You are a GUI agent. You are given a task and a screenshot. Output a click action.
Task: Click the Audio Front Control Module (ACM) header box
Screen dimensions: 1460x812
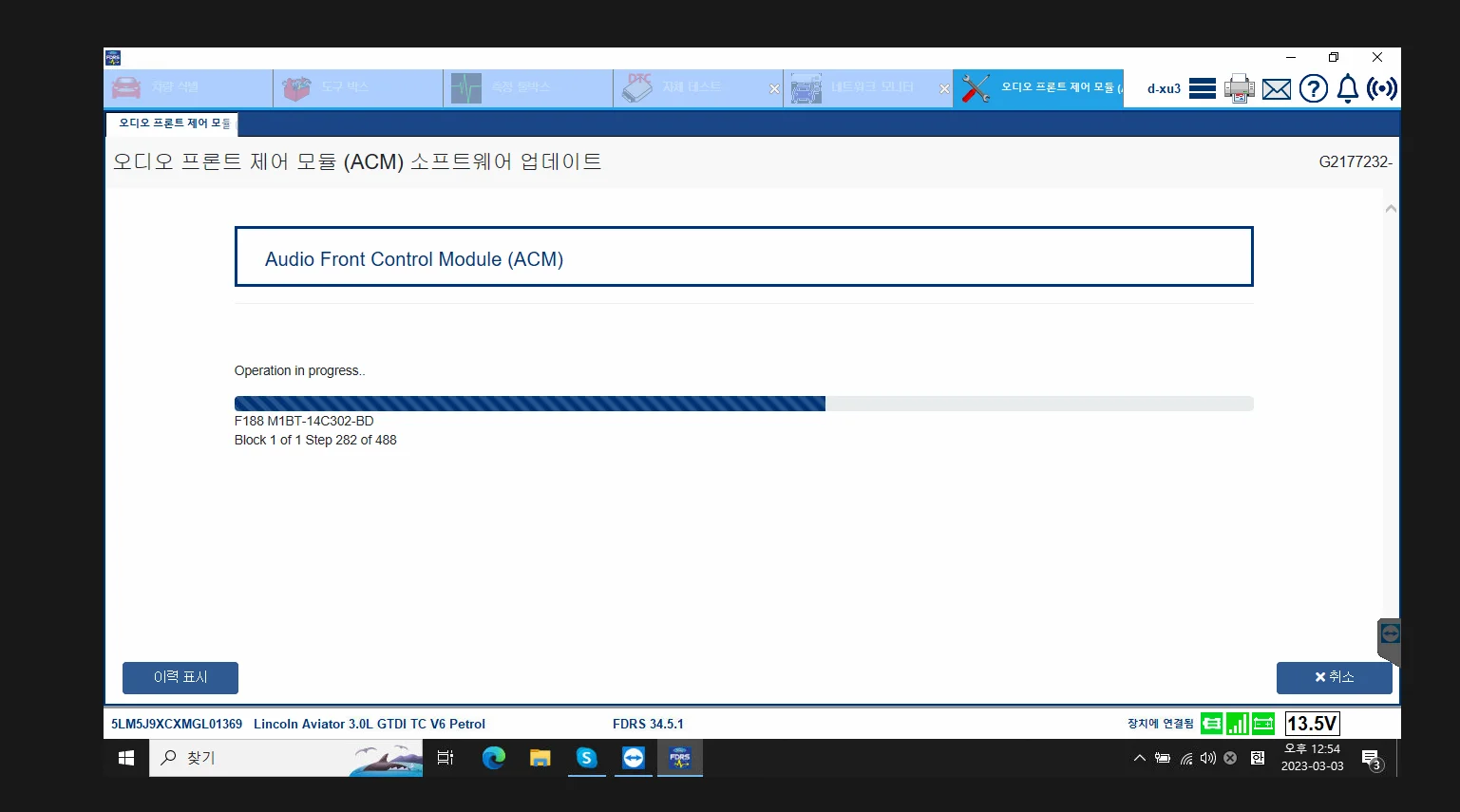pyautogui.click(x=744, y=256)
